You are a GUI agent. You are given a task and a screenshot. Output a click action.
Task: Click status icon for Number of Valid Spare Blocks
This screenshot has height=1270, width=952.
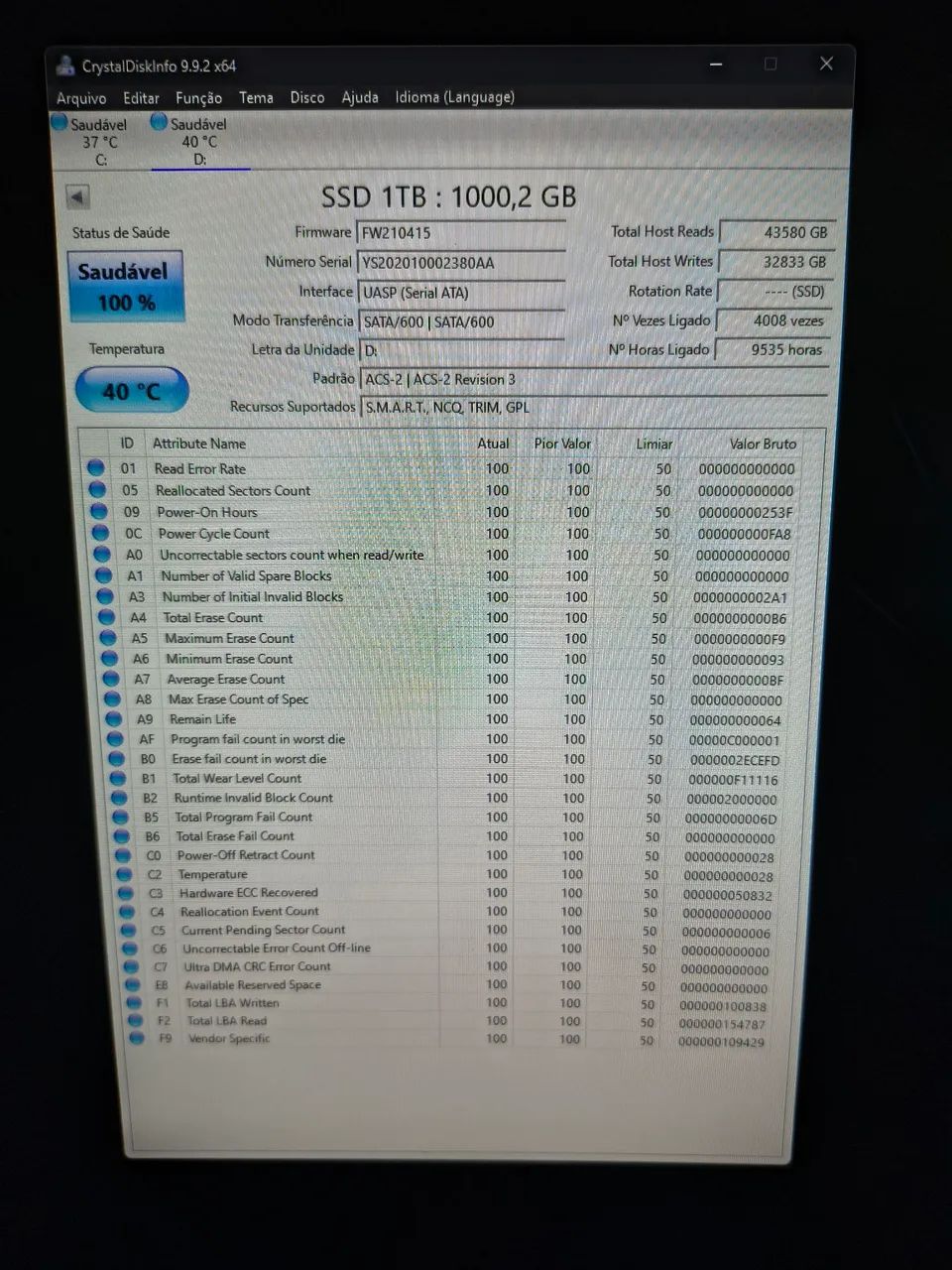click(104, 575)
